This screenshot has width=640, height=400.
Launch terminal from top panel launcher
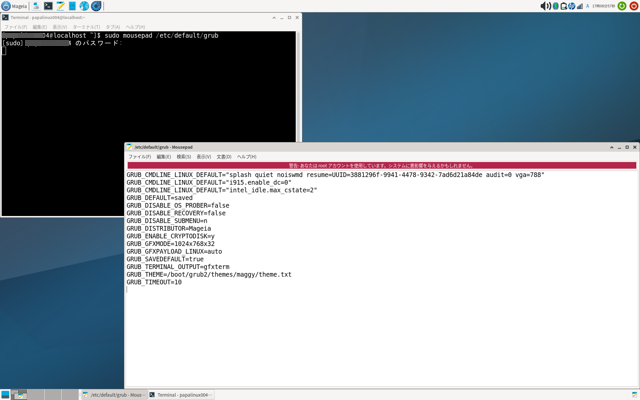pyautogui.click(x=48, y=6)
